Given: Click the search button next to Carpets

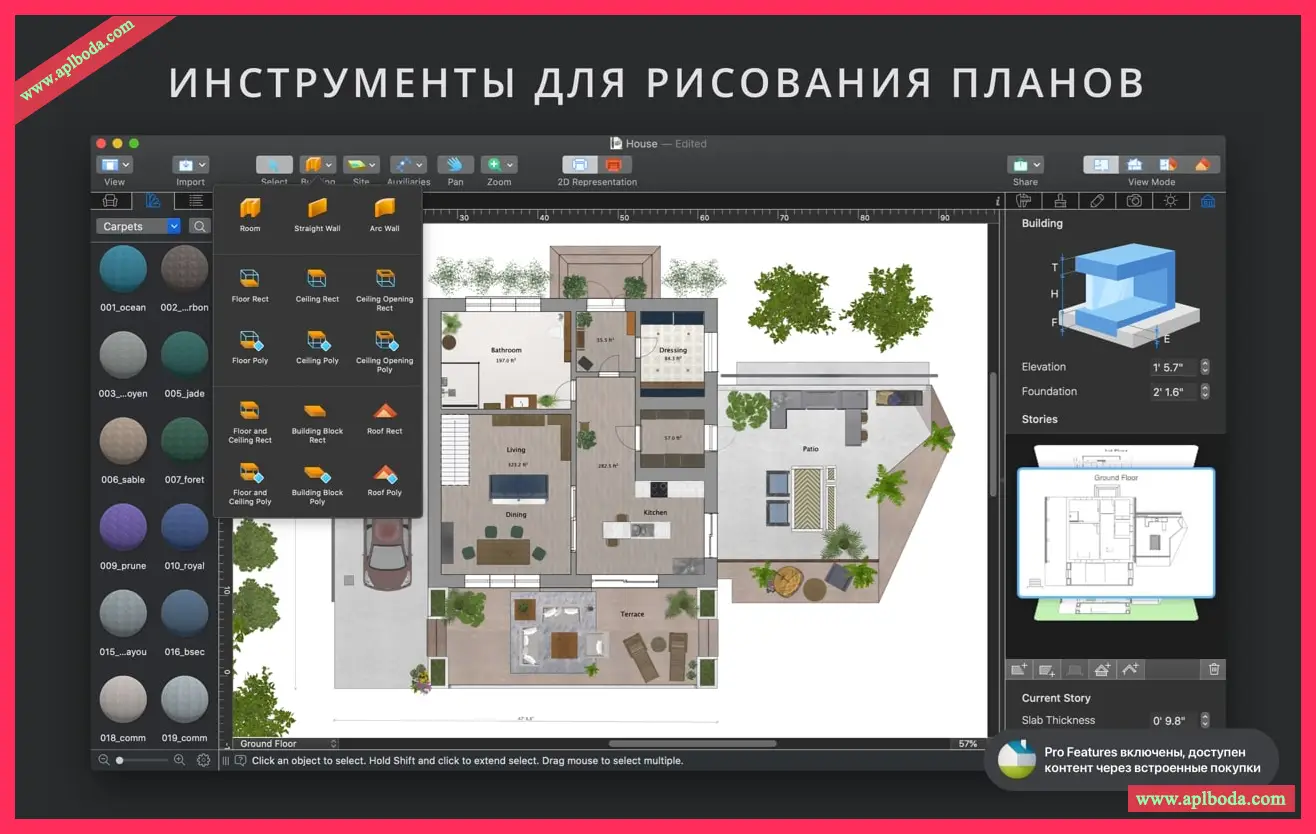Looking at the screenshot, I should pos(200,227).
